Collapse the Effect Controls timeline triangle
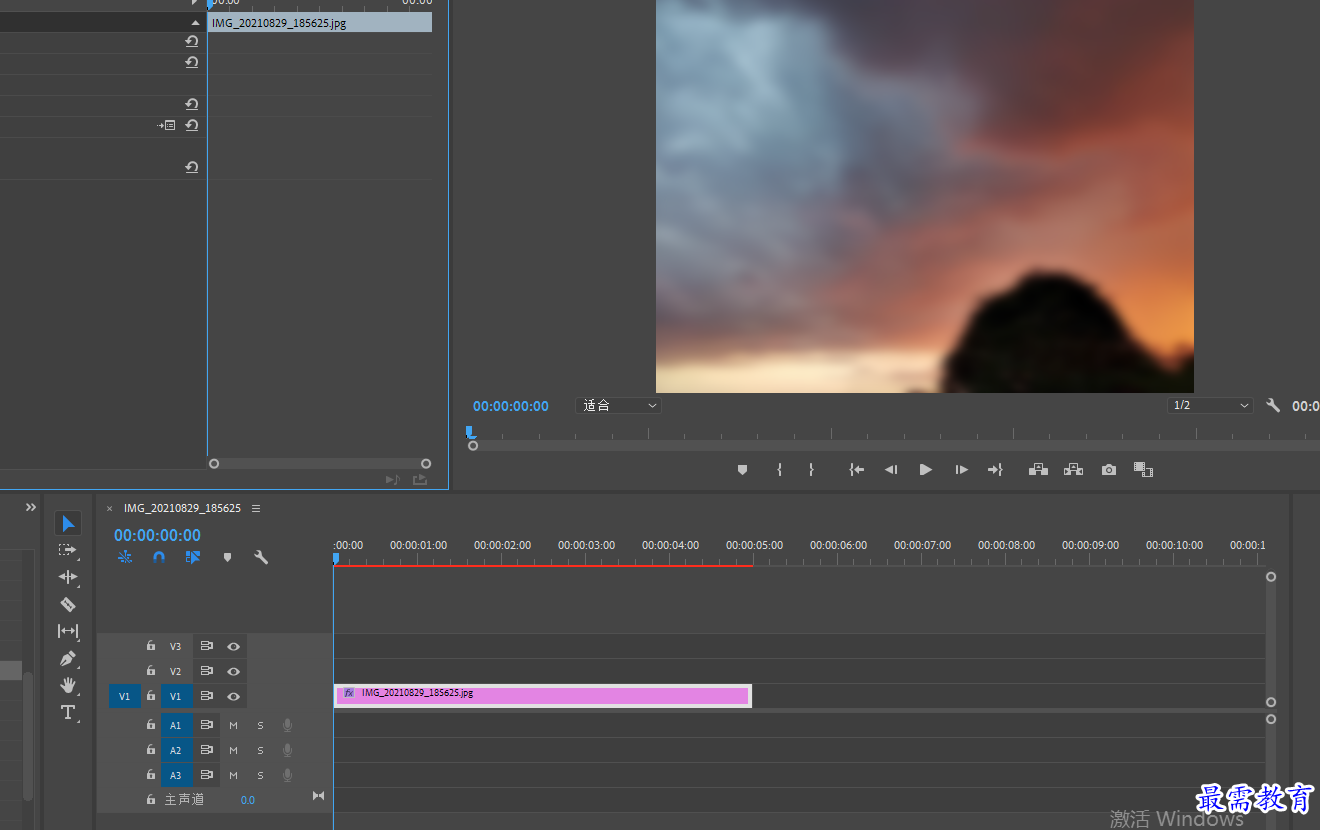Viewport: 1320px width, 830px height. 195,22
